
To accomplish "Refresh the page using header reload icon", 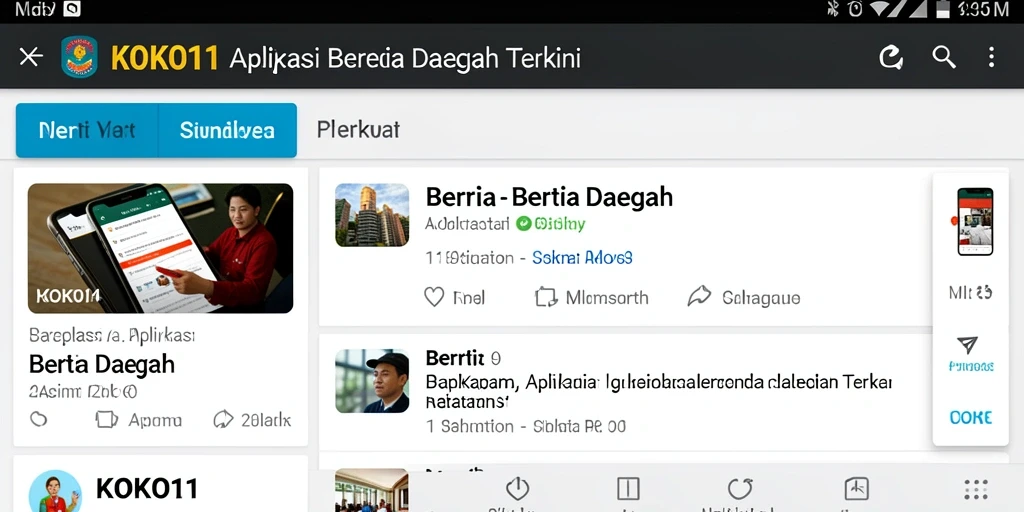I will click(x=891, y=57).
